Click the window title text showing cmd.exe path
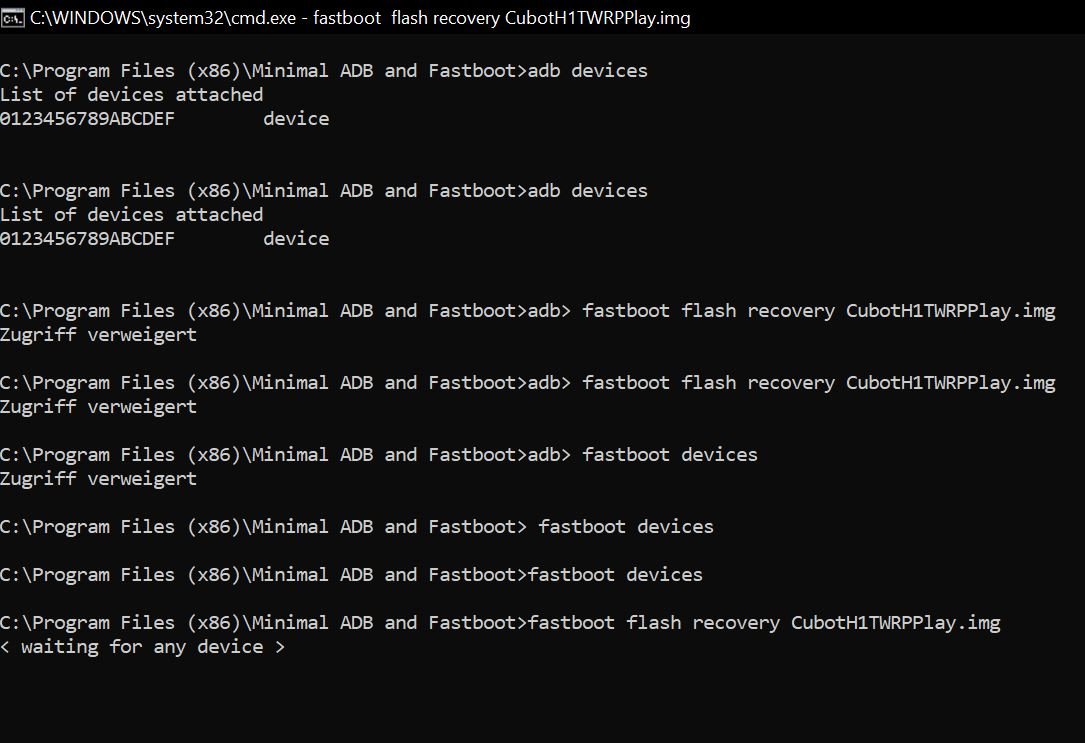The height and width of the screenshot is (743, 1085). click(360, 18)
